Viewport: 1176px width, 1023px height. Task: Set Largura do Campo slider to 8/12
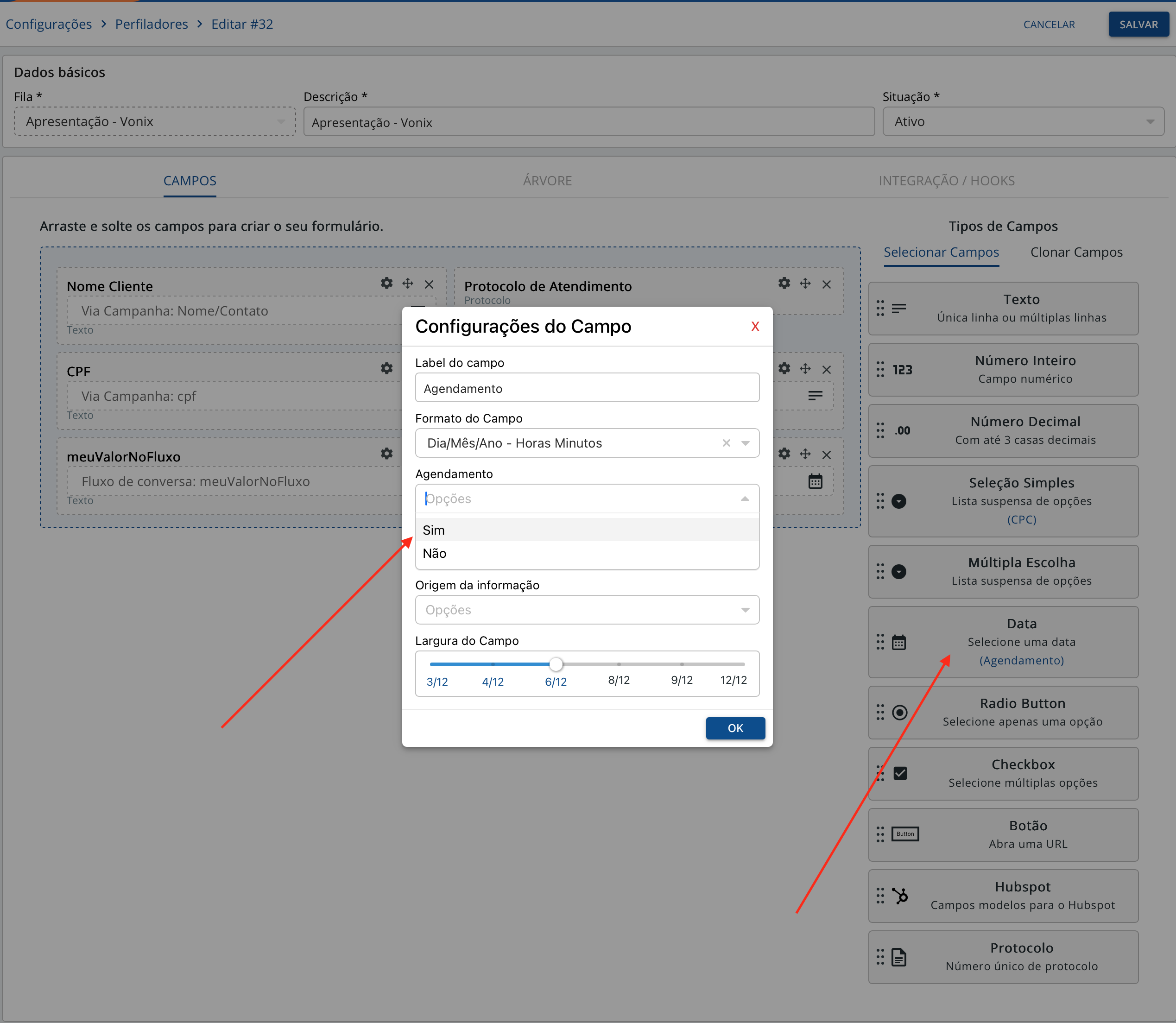(619, 664)
